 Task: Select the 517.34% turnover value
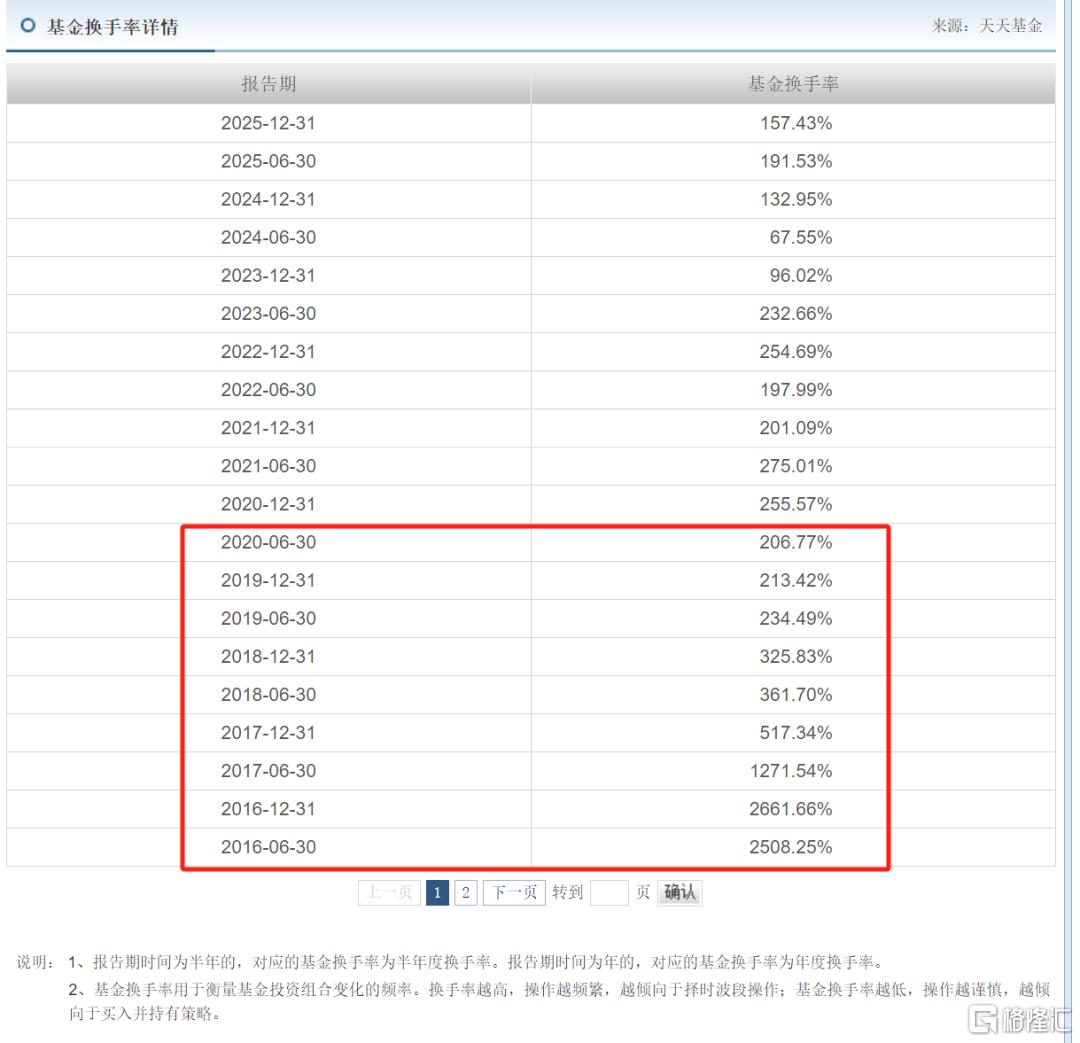(796, 733)
